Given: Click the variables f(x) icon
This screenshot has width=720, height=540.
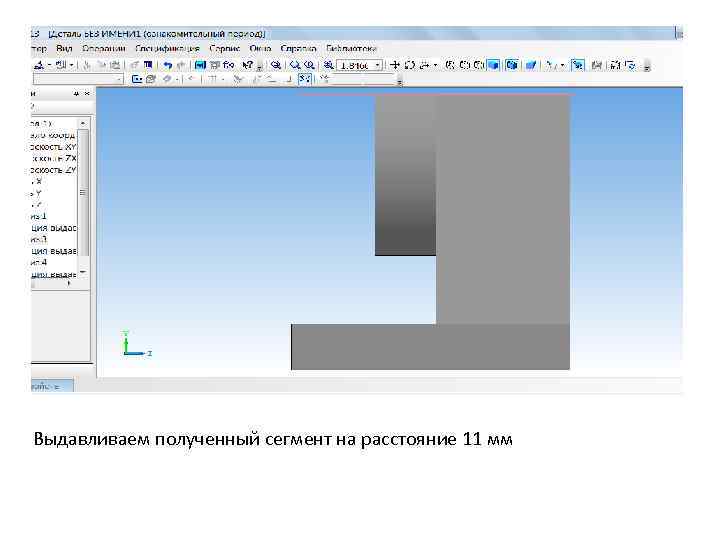Looking at the screenshot, I should point(229,65).
